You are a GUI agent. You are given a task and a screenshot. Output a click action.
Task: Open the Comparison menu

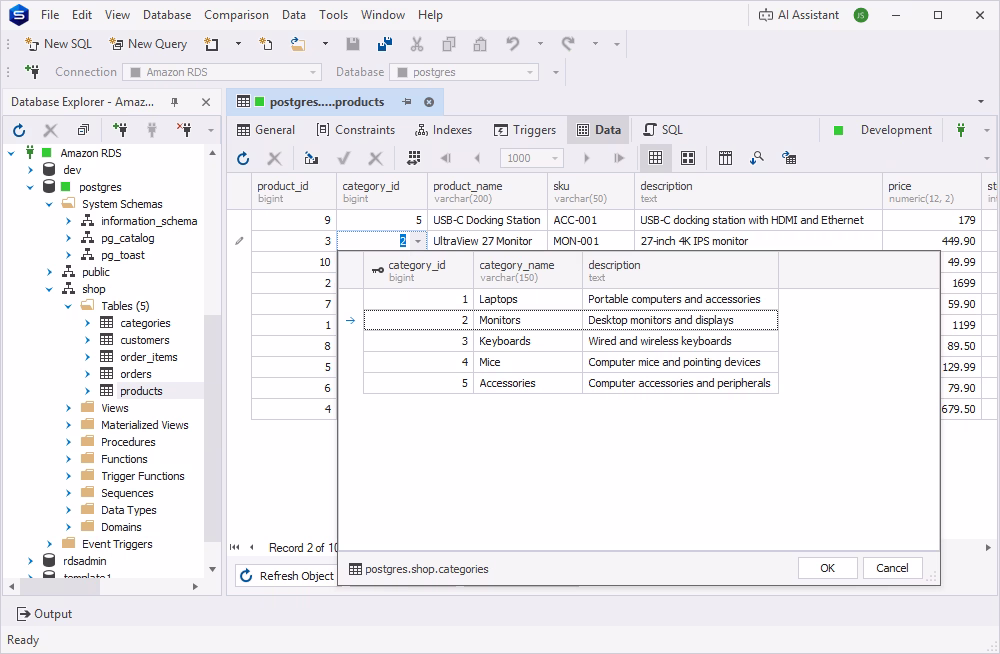click(x=236, y=15)
